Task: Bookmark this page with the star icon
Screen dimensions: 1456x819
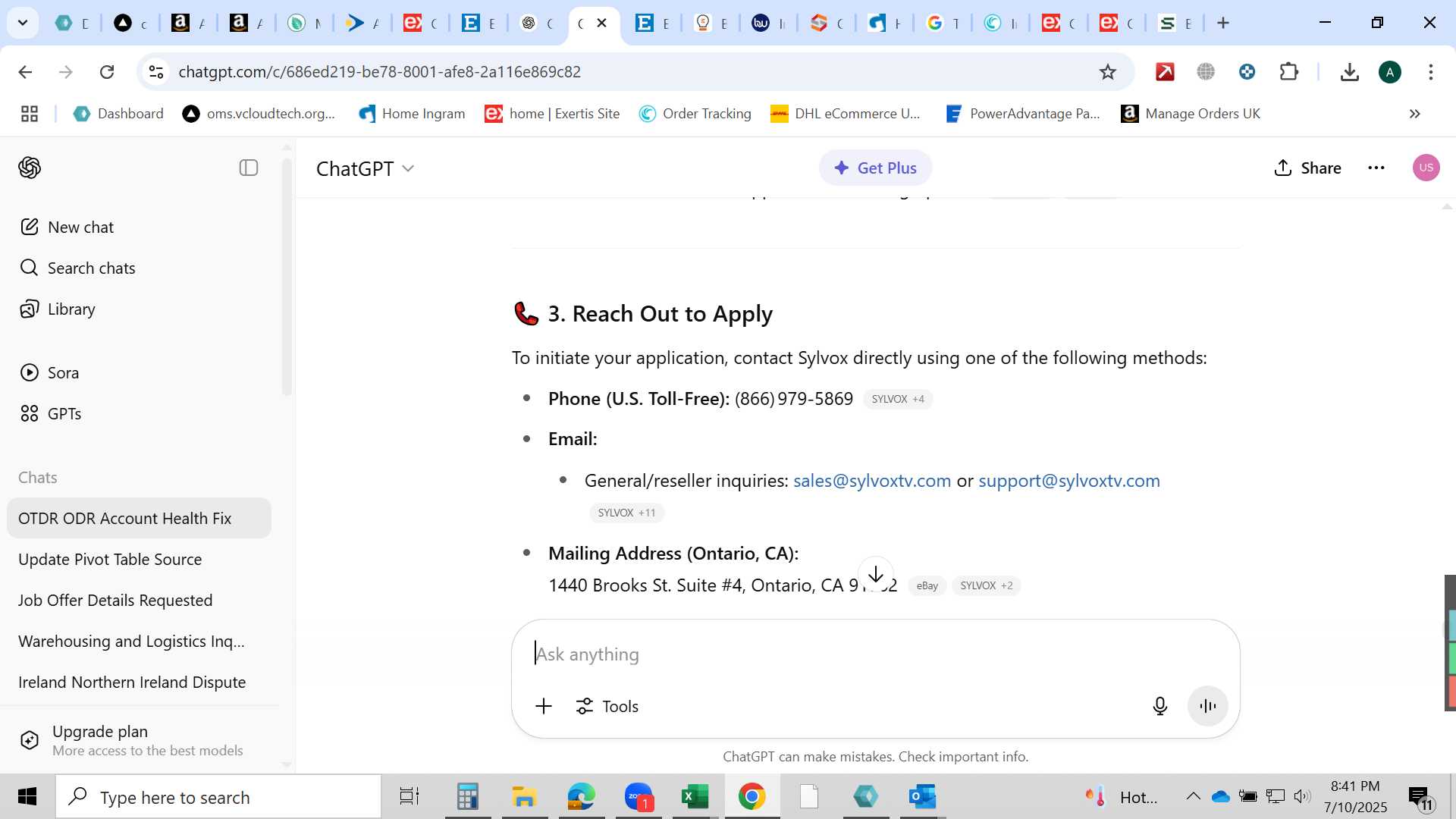Action: 1108,71
